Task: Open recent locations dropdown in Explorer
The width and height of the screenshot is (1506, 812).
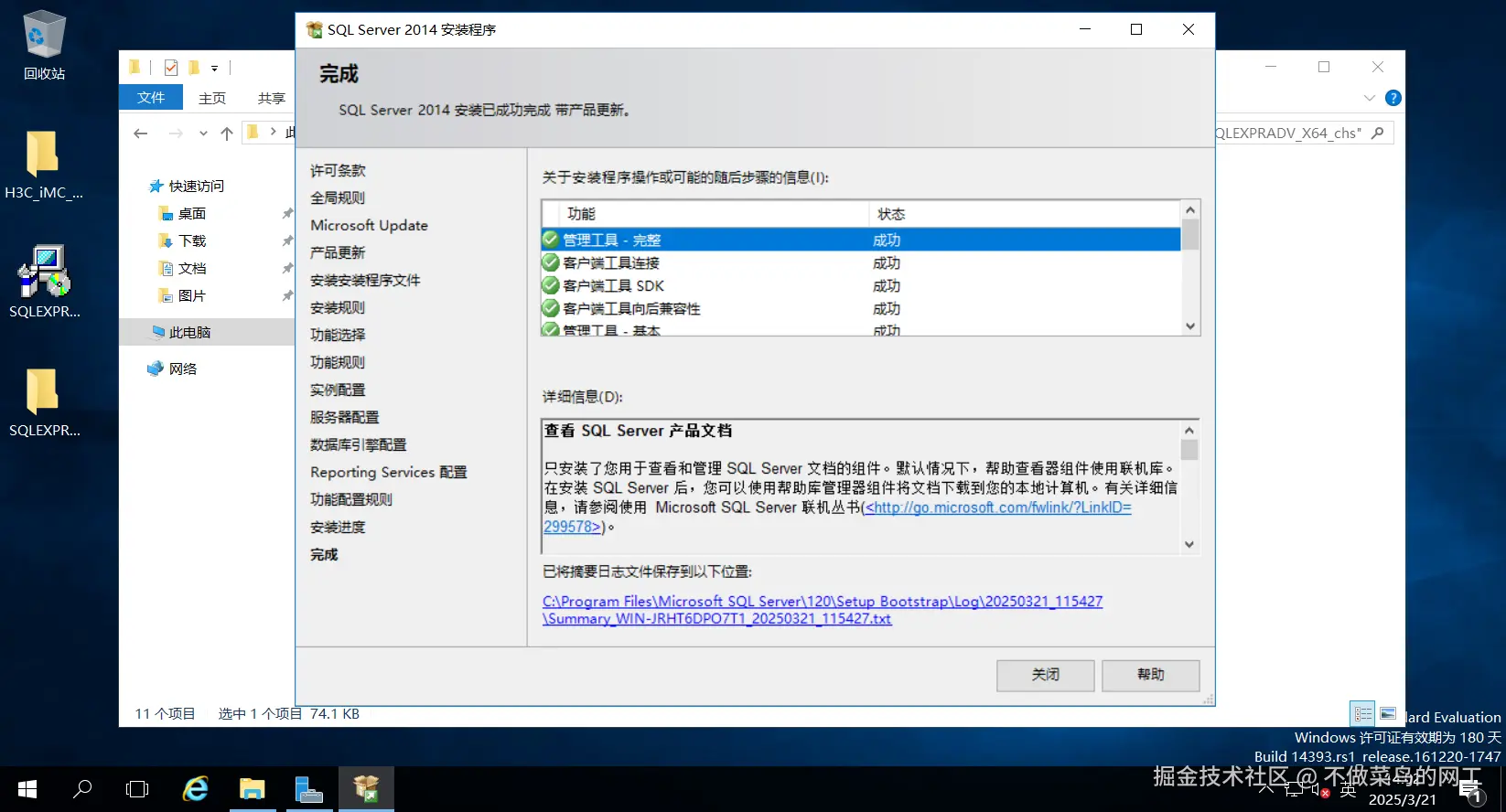Action: point(203,134)
